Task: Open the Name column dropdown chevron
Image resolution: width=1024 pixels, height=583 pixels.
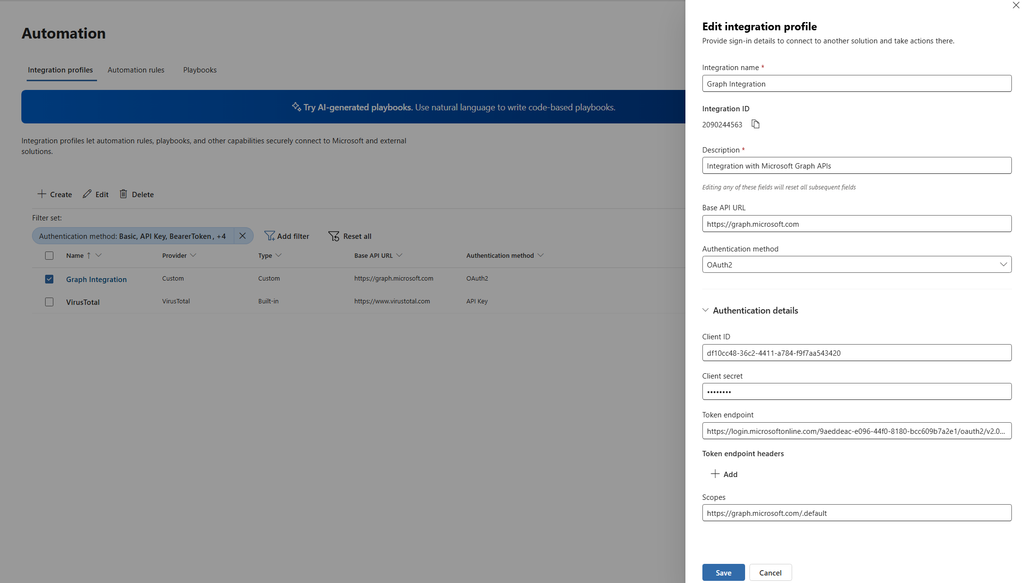Action: (x=99, y=255)
